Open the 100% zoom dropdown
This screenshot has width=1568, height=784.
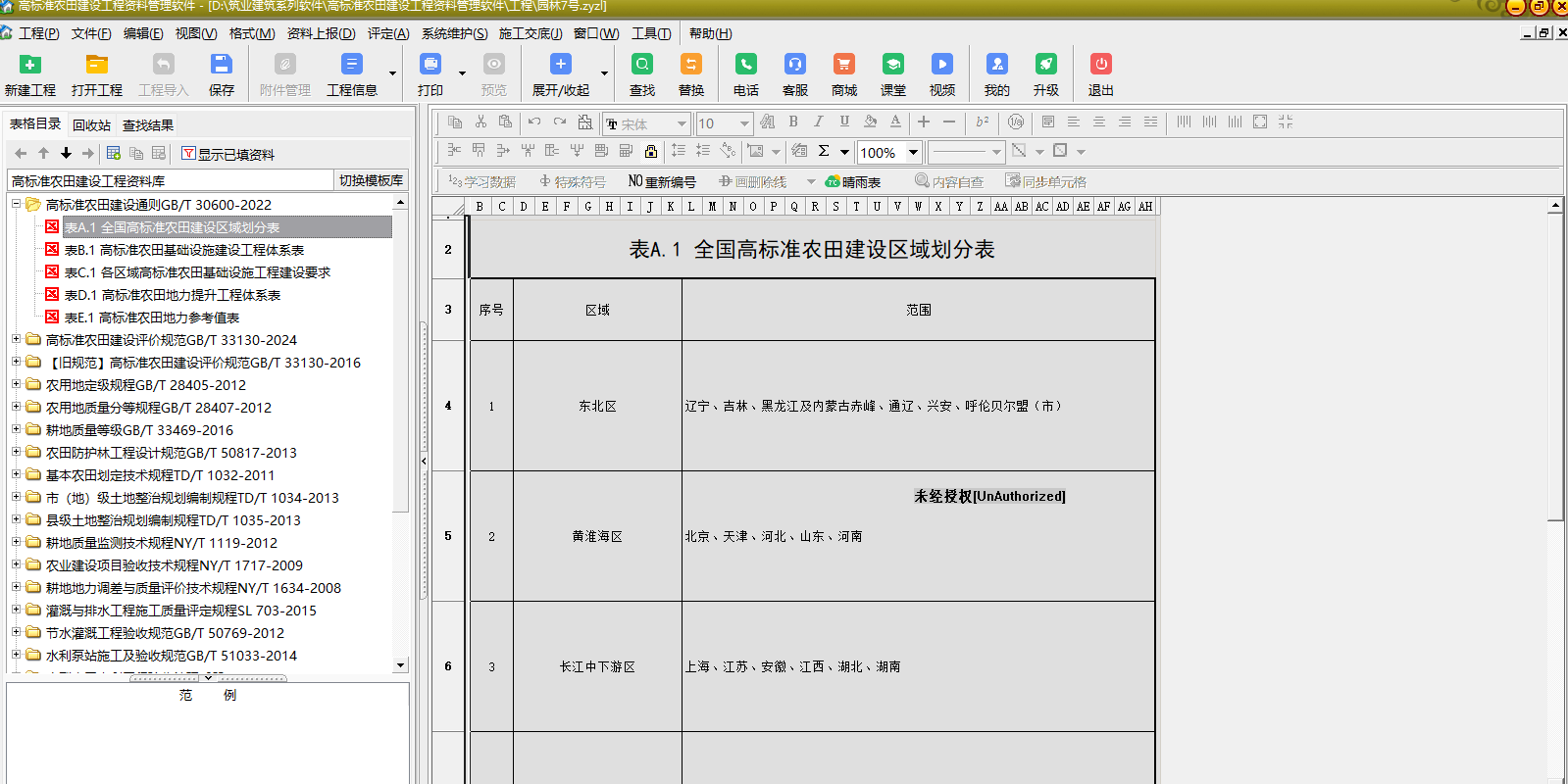click(913, 152)
